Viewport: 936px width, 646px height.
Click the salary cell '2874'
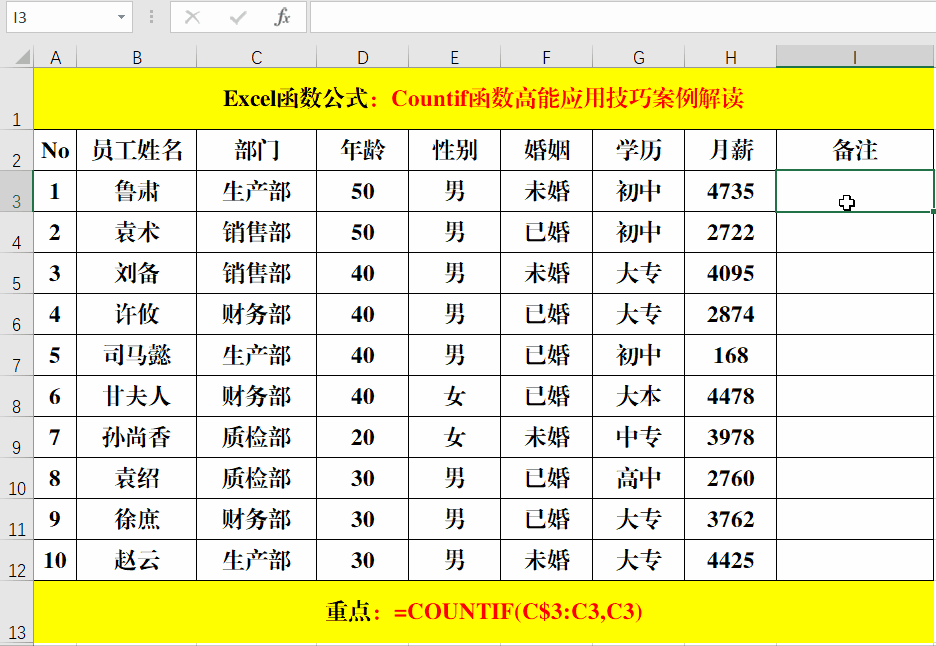pos(730,314)
